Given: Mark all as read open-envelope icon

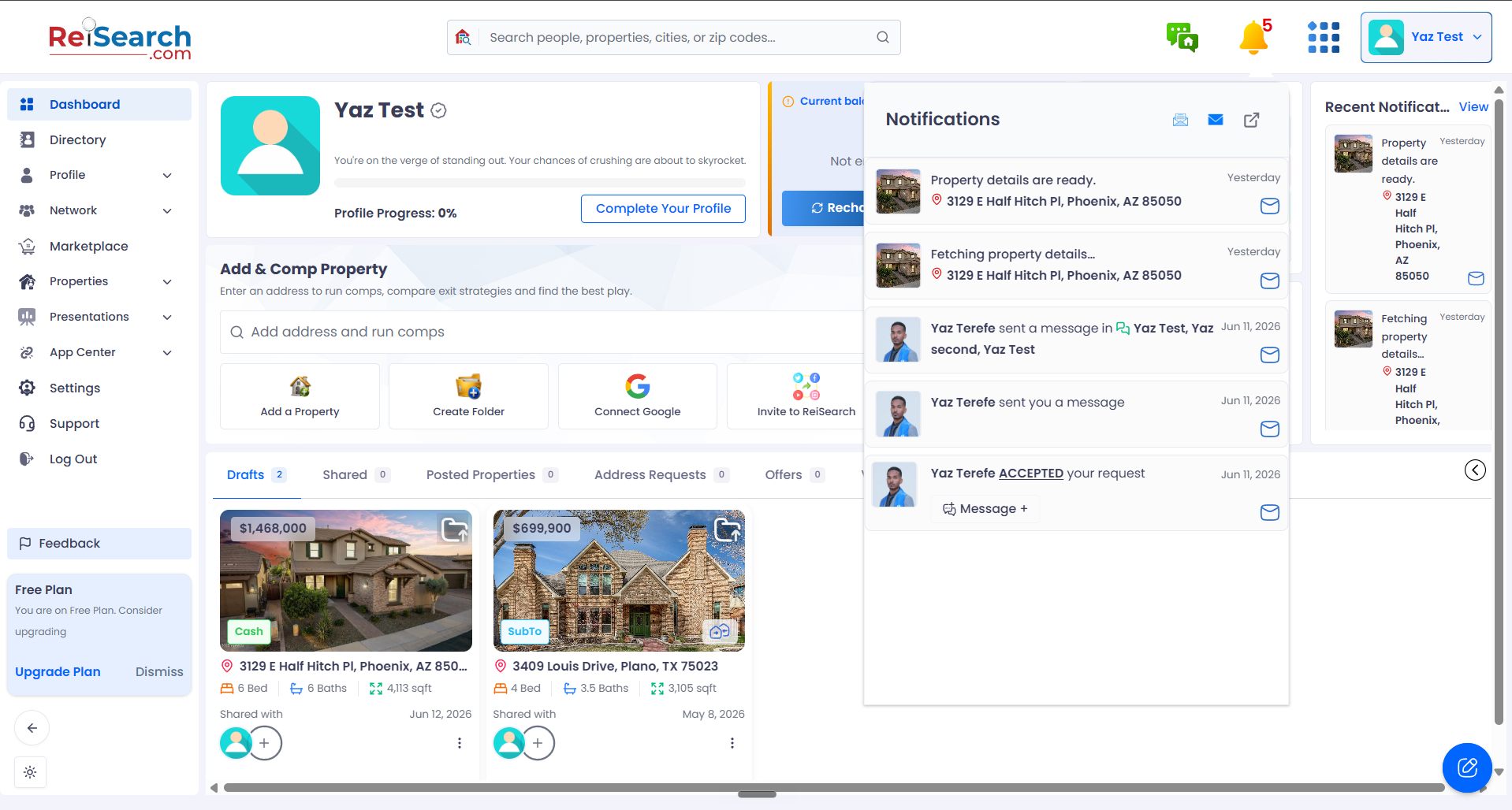Looking at the screenshot, I should click(x=1180, y=120).
